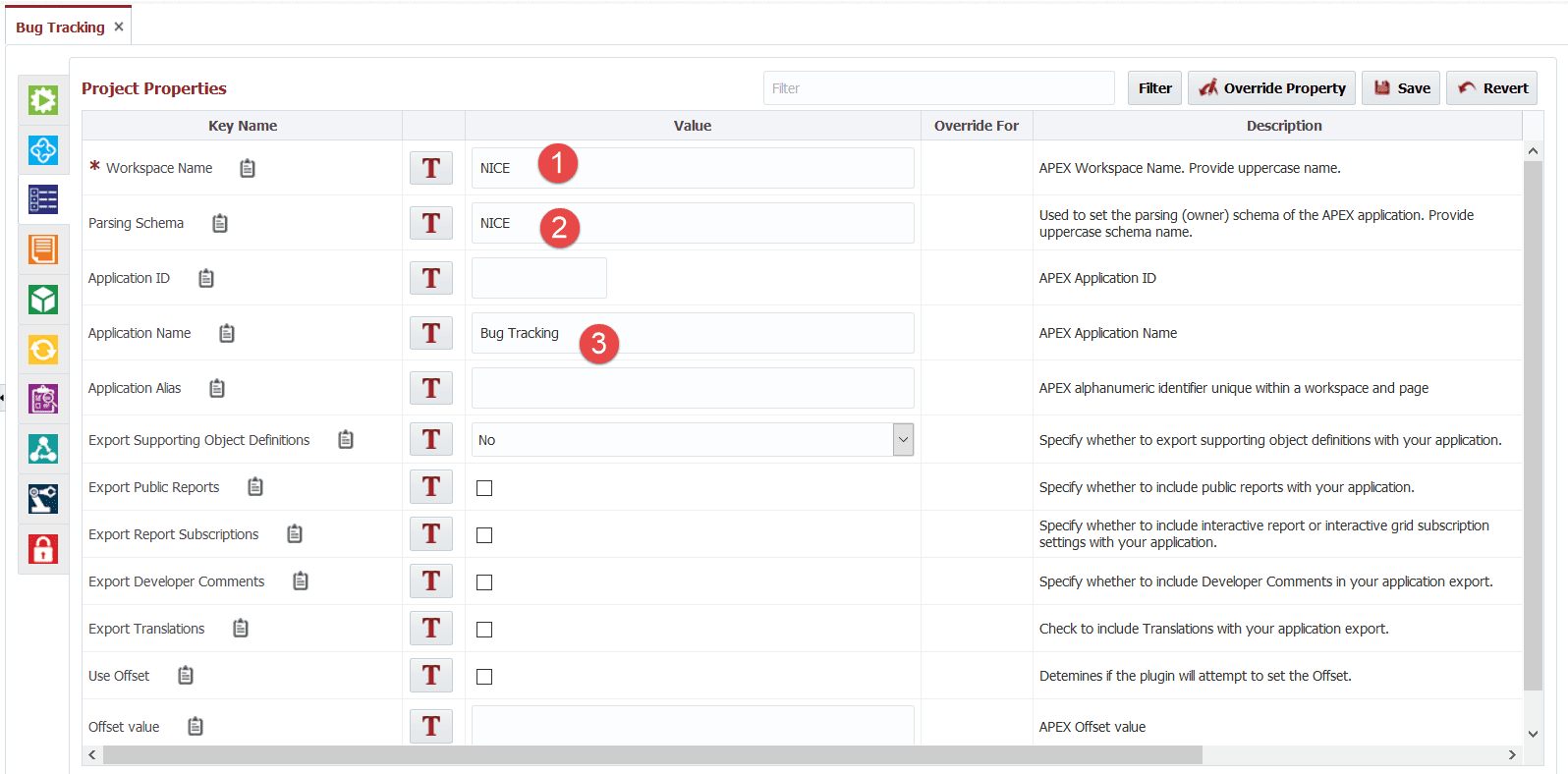Open the blue knot-shaped sidebar icon
This screenshot has height=774, width=1568.
click(x=43, y=150)
